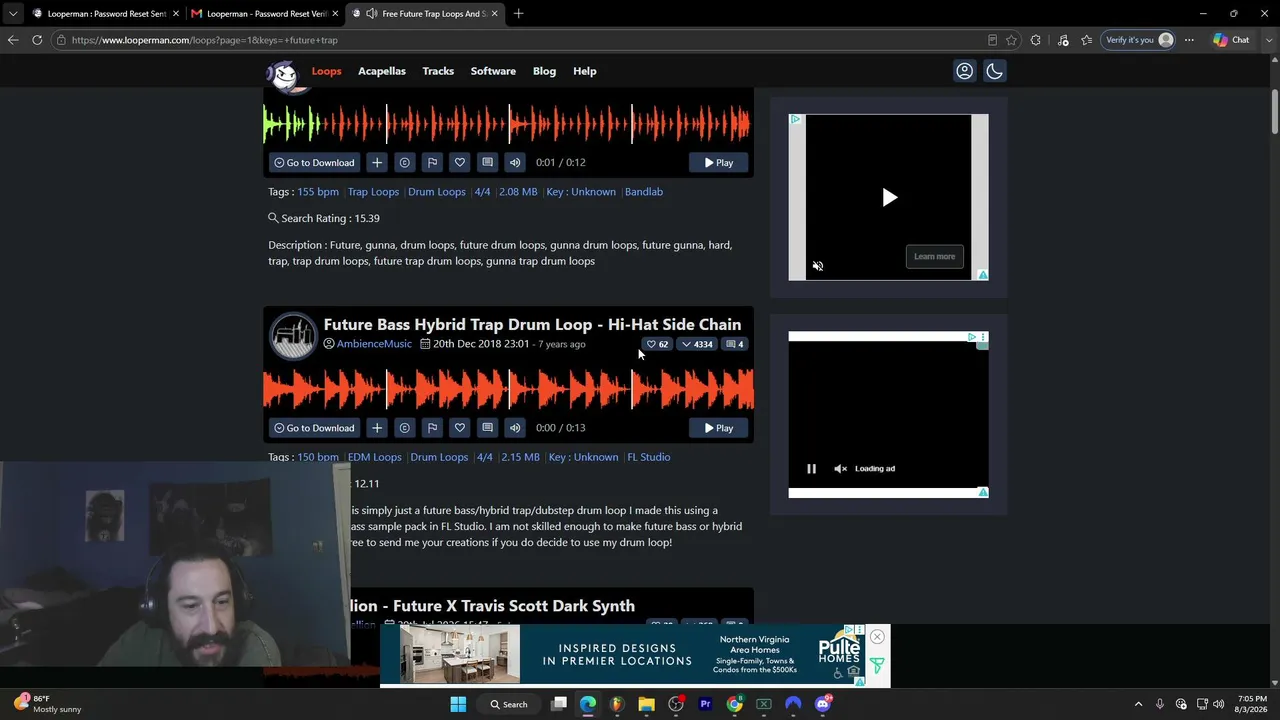The image size is (1280, 720).
Task: Open the Software menu
Action: click(x=493, y=71)
